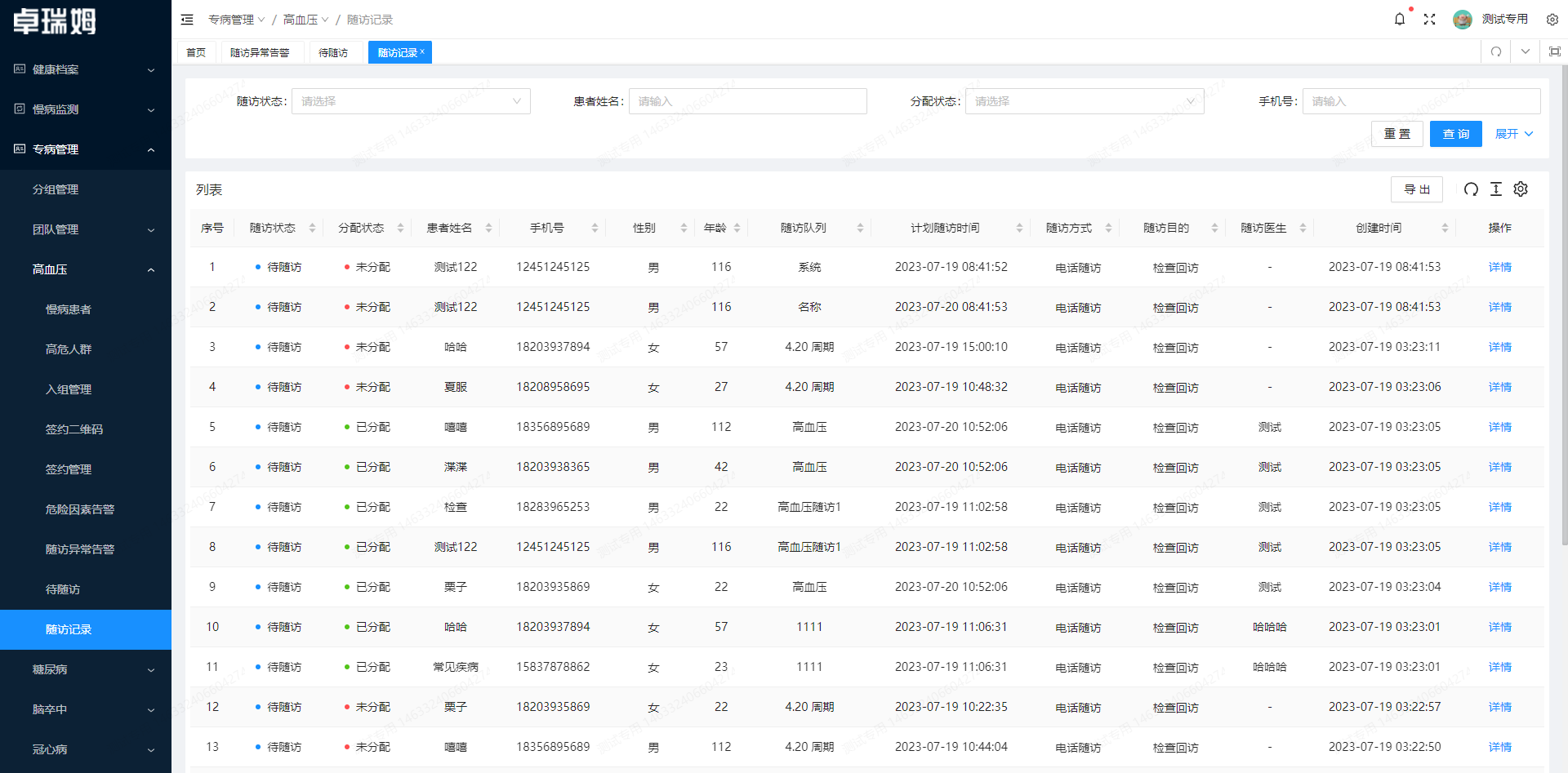1568x773 pixels.
Task: Open 专病管理 breadcrumb dropdown
Action: pos(237,20)
